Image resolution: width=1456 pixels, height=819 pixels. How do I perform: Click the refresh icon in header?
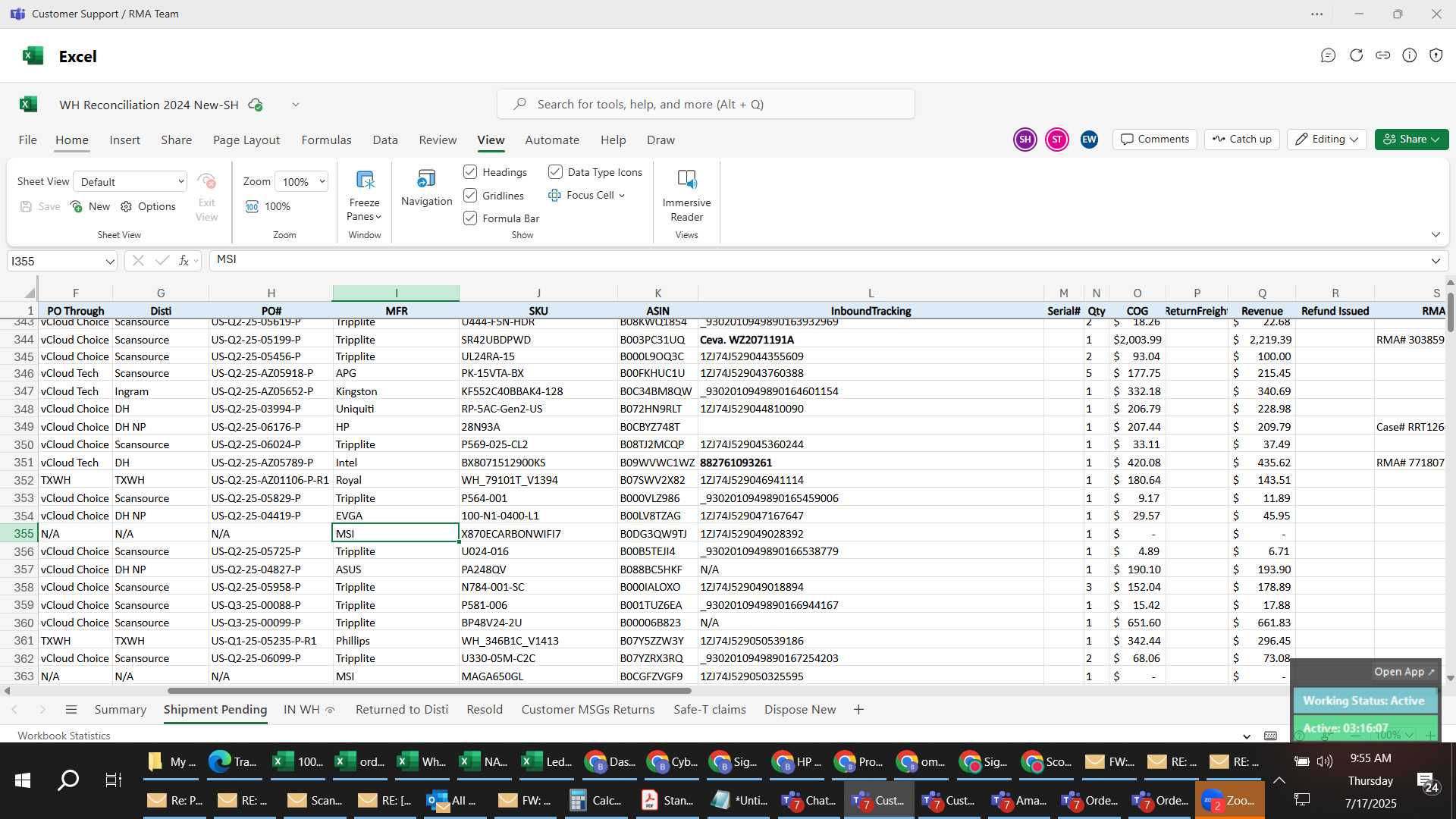click(1357, 55)
